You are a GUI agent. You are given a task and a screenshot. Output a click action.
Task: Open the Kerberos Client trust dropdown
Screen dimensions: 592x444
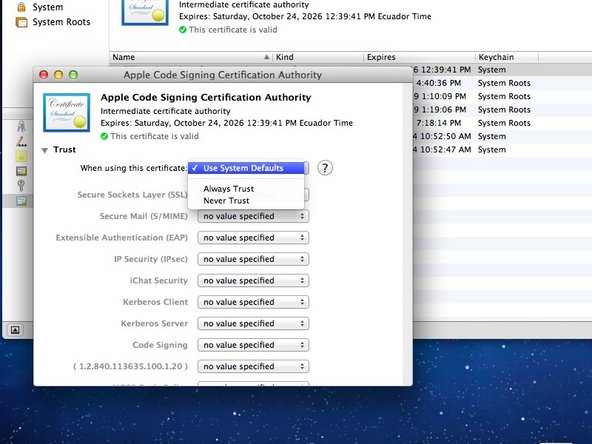[253, 302]
